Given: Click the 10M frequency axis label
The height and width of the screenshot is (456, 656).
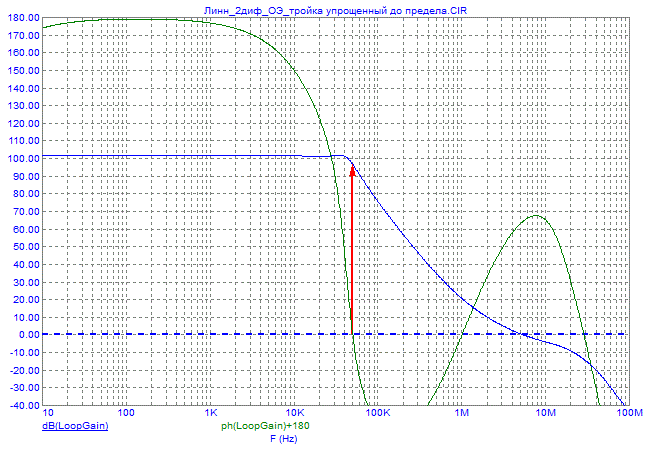Looking at the screenshot, I should (x=546, y=413).
